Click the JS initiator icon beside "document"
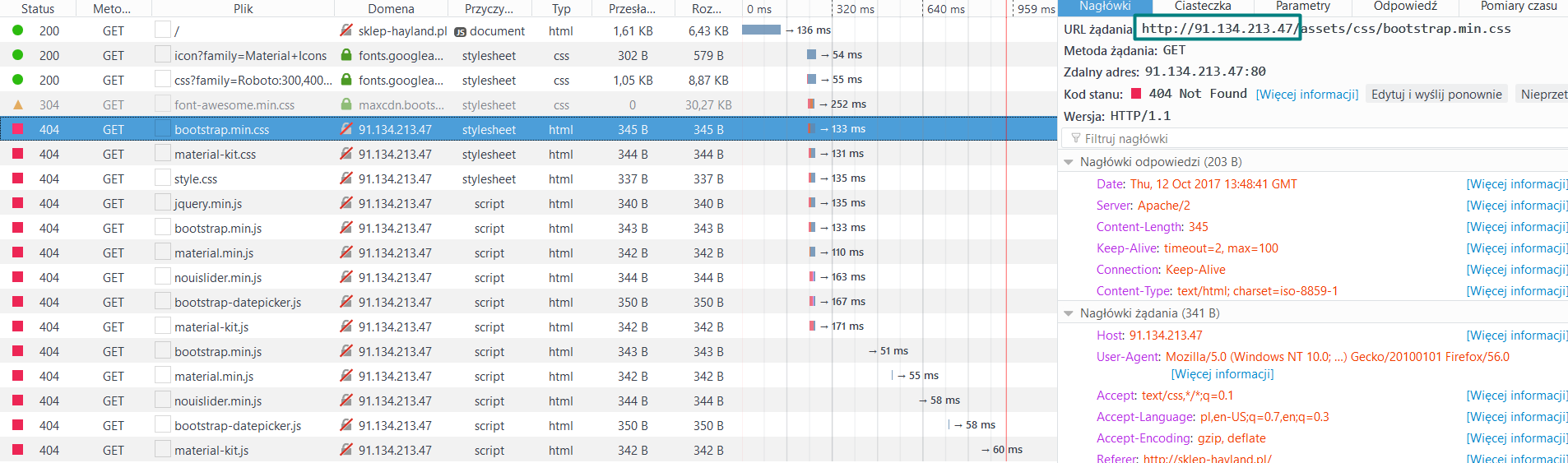The height and width of the screenshot is (463, 1568). tap(460, 32)
